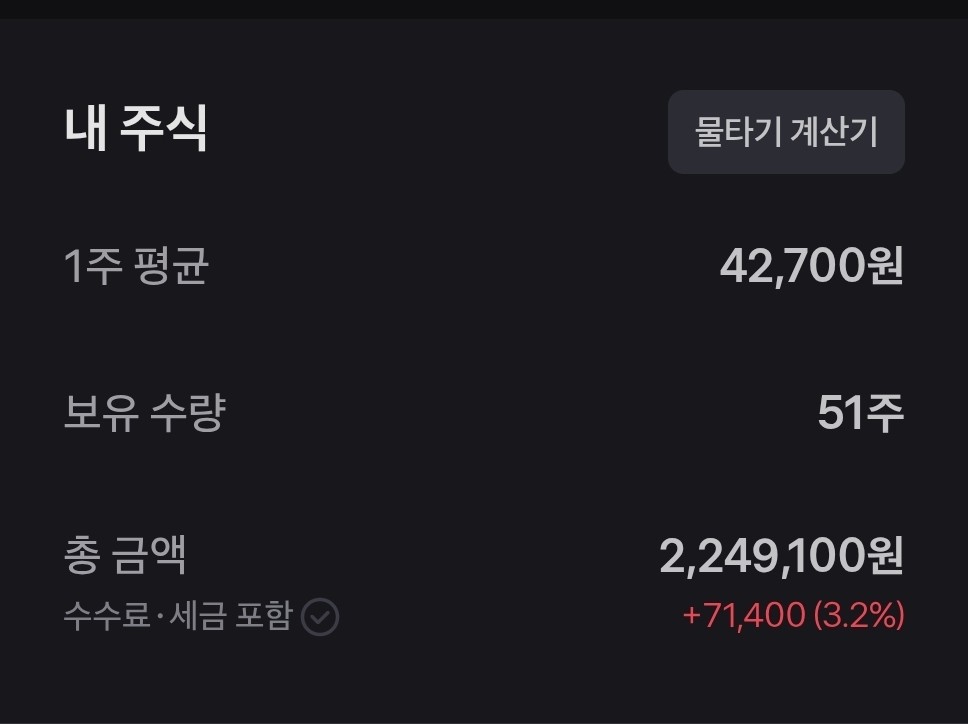Viewport: 968px width, 724px height.
Task: Open the 물타기 계산기 calculator
Action: point(786,132)
